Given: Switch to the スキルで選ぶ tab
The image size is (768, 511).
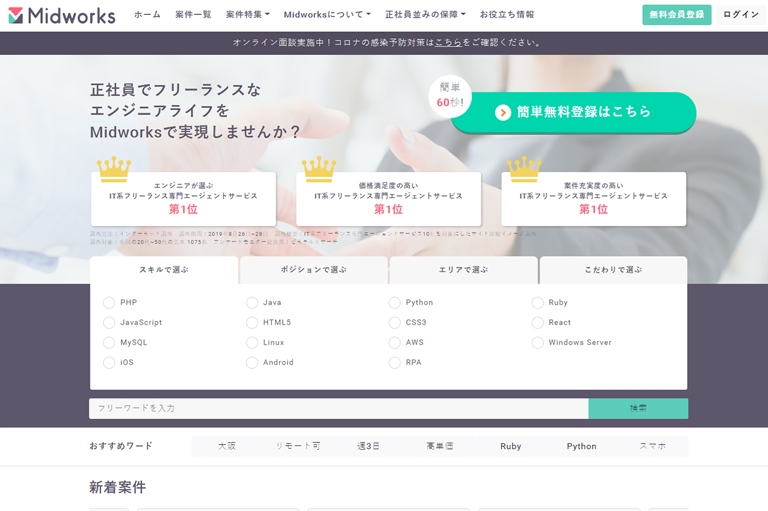Looking at the screenshot, I should (x=164, y=270).
